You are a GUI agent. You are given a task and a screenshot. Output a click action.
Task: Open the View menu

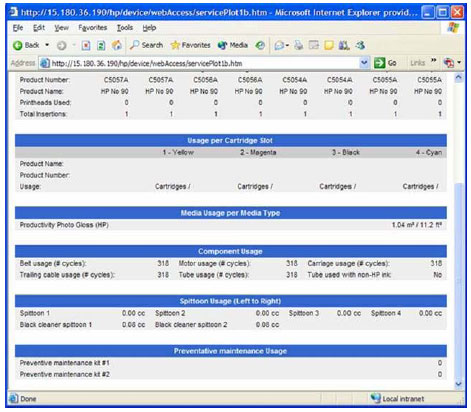click(62, 28)
